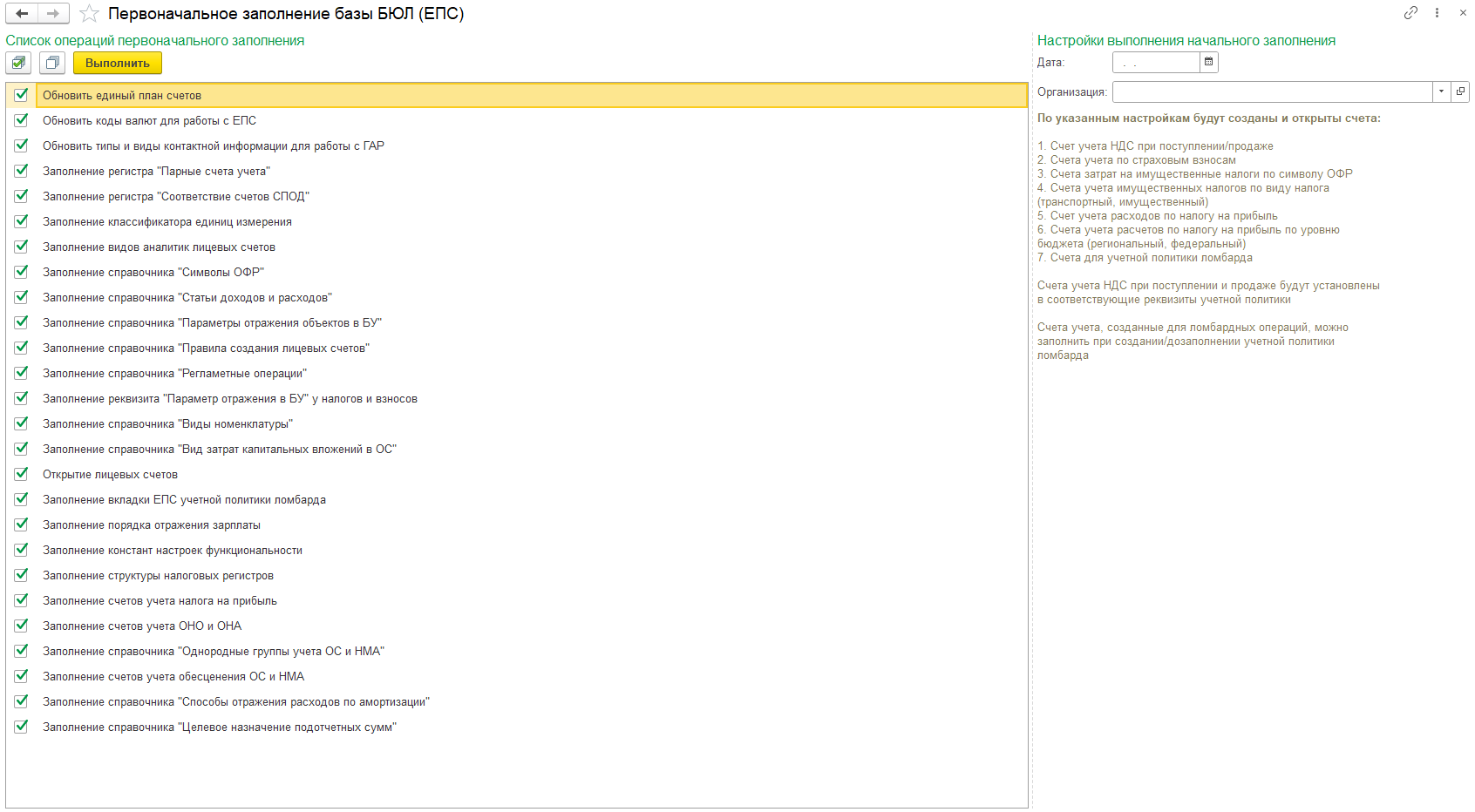Toggle checkbox for порядок отражения зарплаты
The image size is (1475, 812).
click(21, 524)
